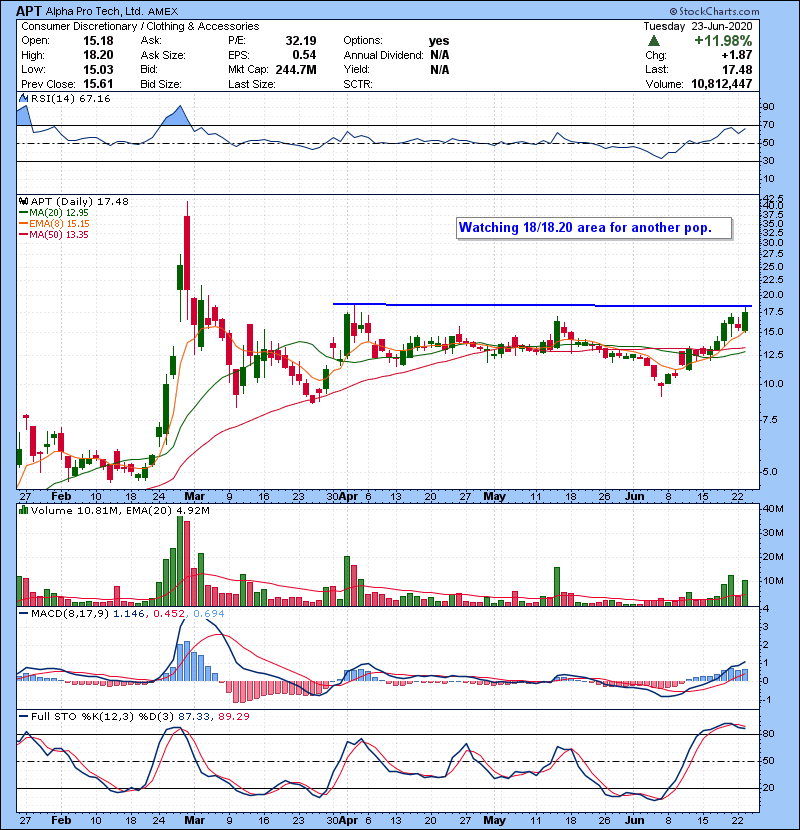
Task: Click the StockCharts.com label
Action: [x=714, y=11]
